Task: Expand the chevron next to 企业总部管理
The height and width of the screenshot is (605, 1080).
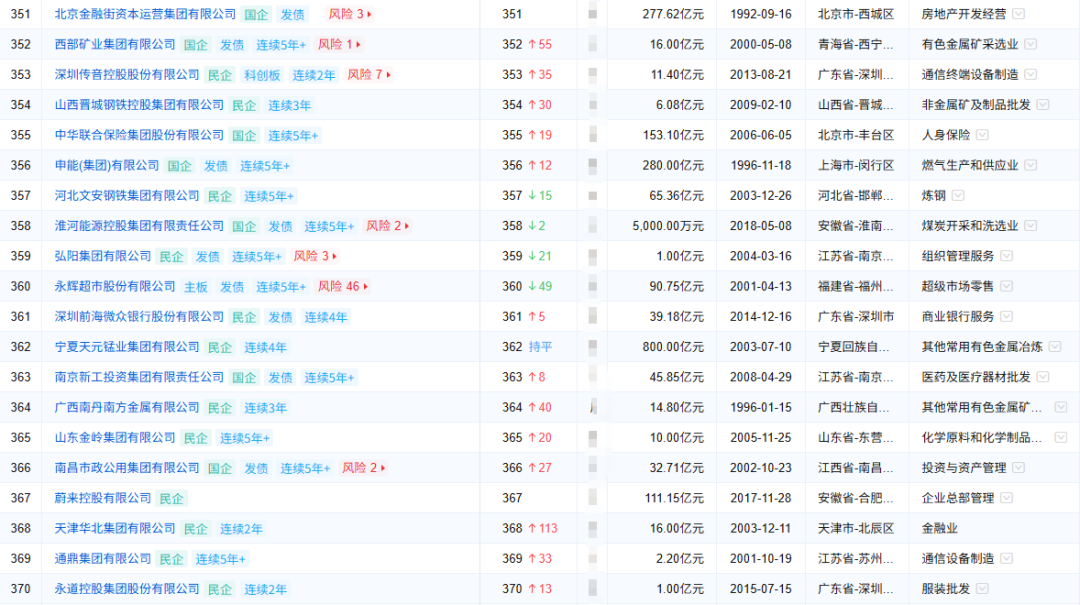Action: 1006,498
